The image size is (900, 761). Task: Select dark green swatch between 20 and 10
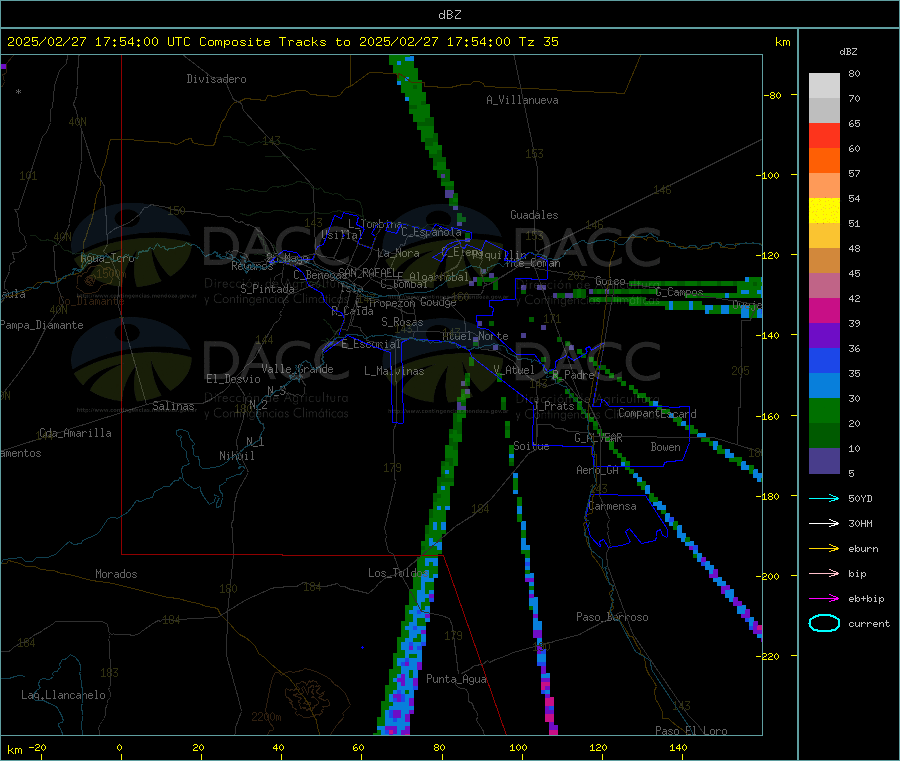click(x=824, y=435)
